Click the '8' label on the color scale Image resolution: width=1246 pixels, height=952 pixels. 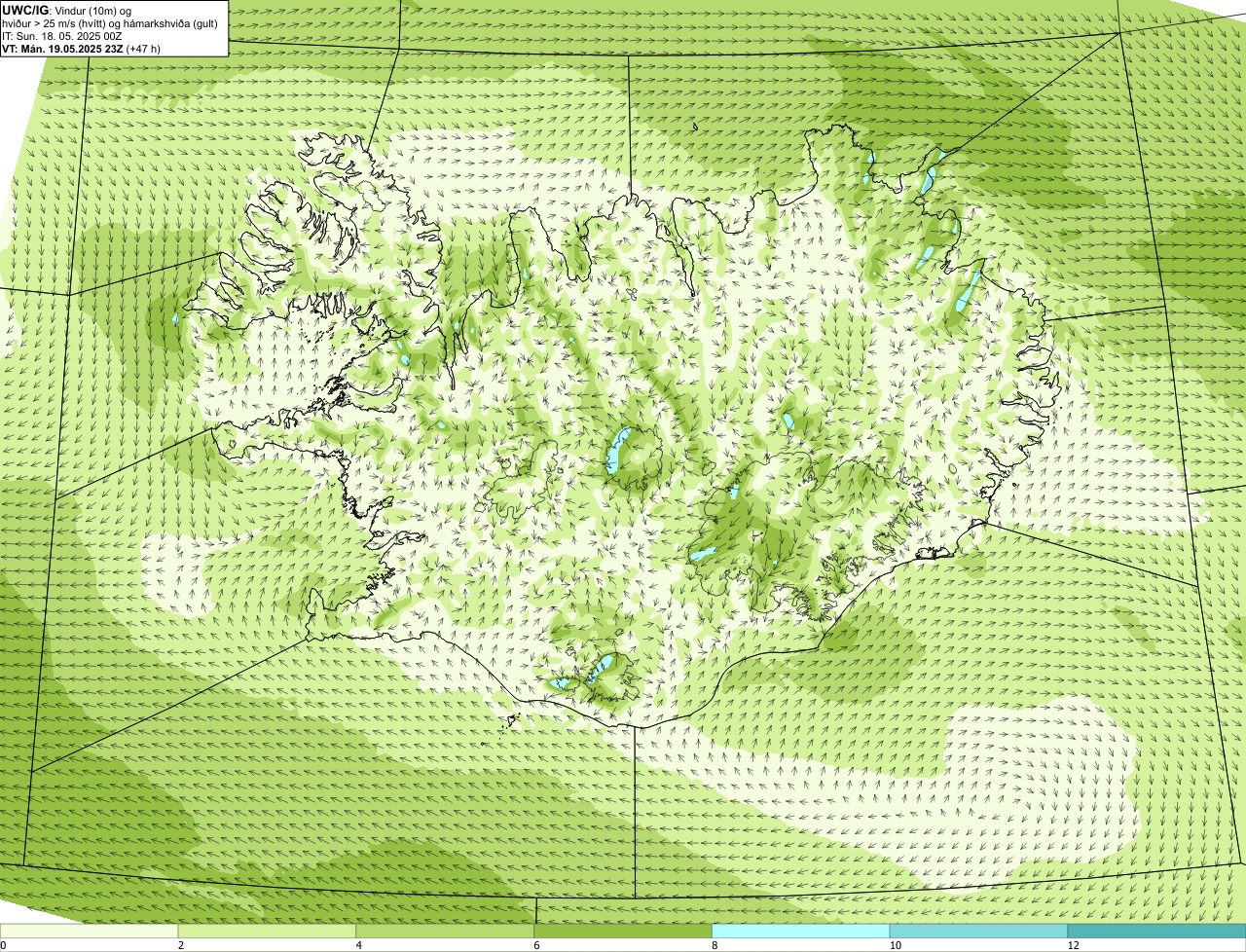715,945
